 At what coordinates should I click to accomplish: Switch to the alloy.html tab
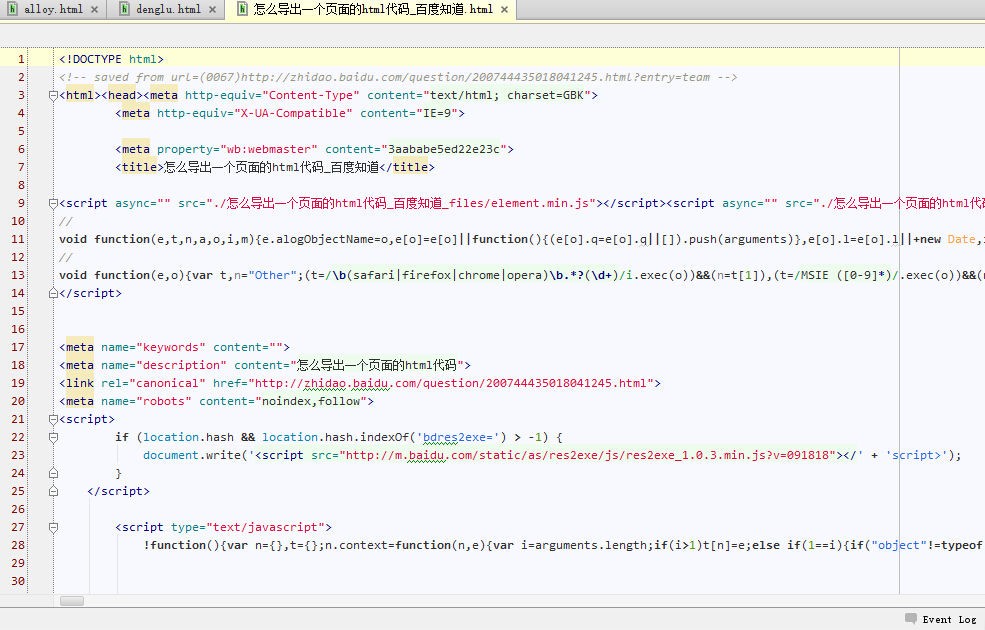pos(53,9)
